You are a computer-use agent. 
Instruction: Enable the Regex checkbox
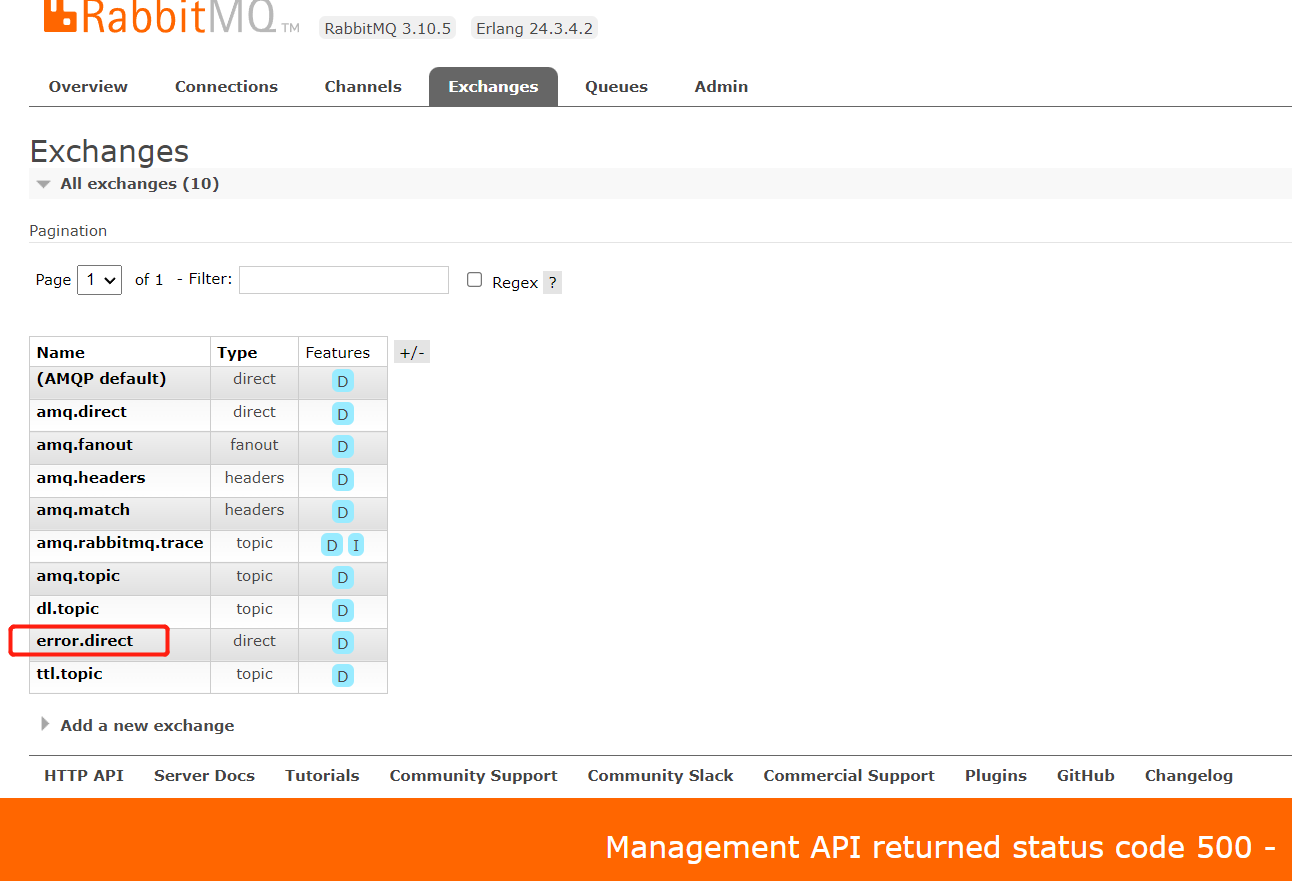[475, 280]
